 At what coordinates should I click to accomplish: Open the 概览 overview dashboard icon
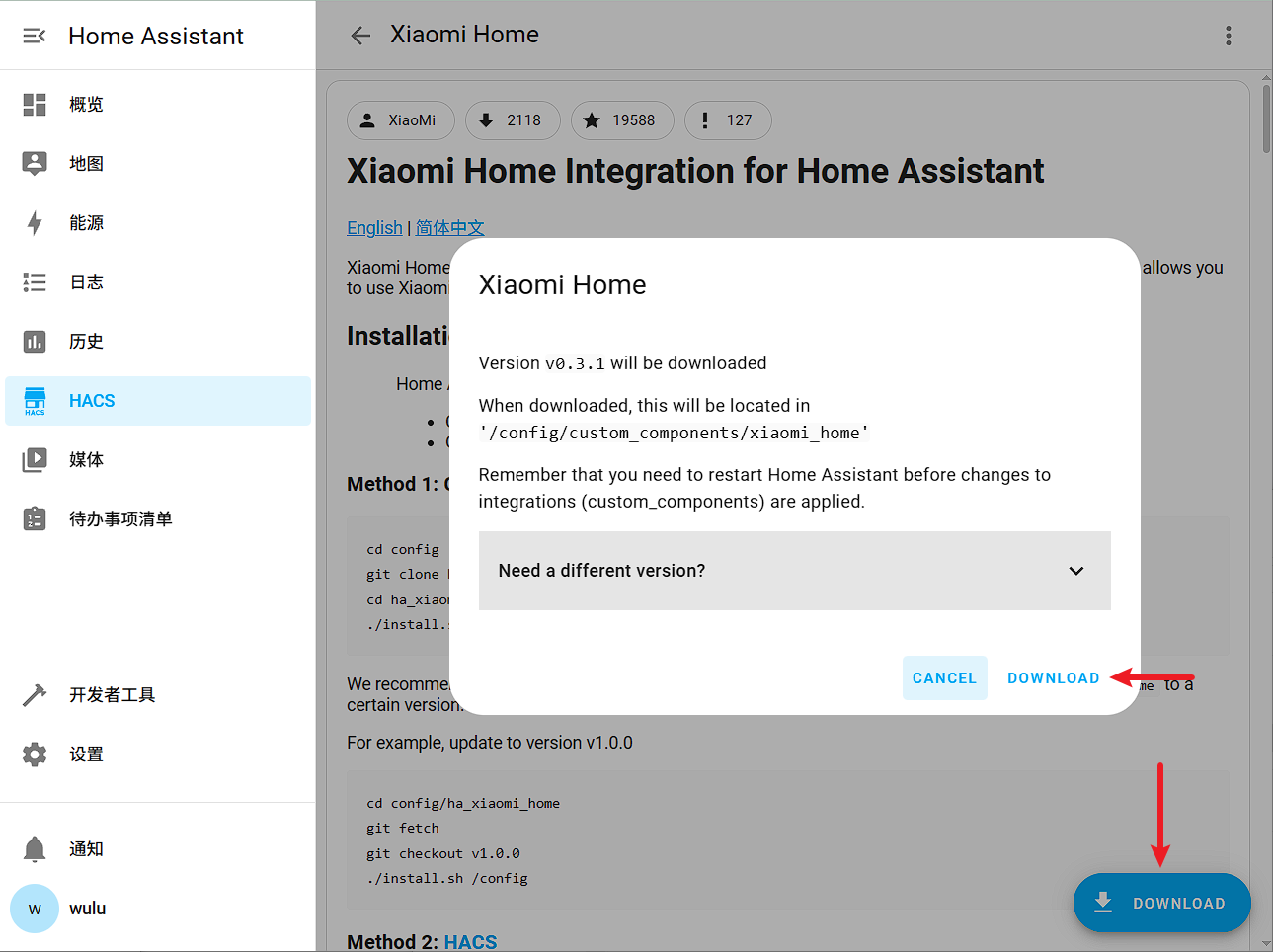(35, 104)
